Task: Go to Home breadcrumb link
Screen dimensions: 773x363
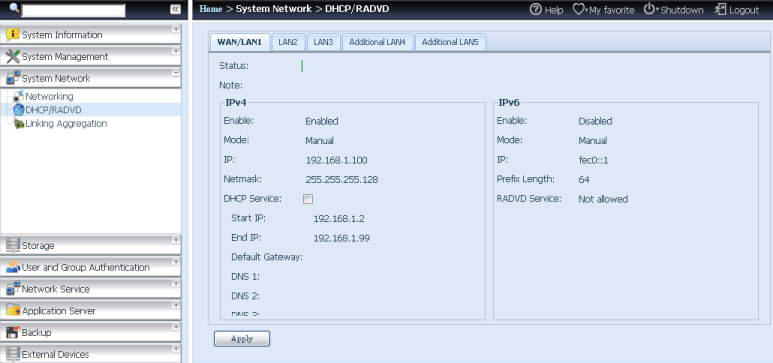Action: [x=211, y=9]
